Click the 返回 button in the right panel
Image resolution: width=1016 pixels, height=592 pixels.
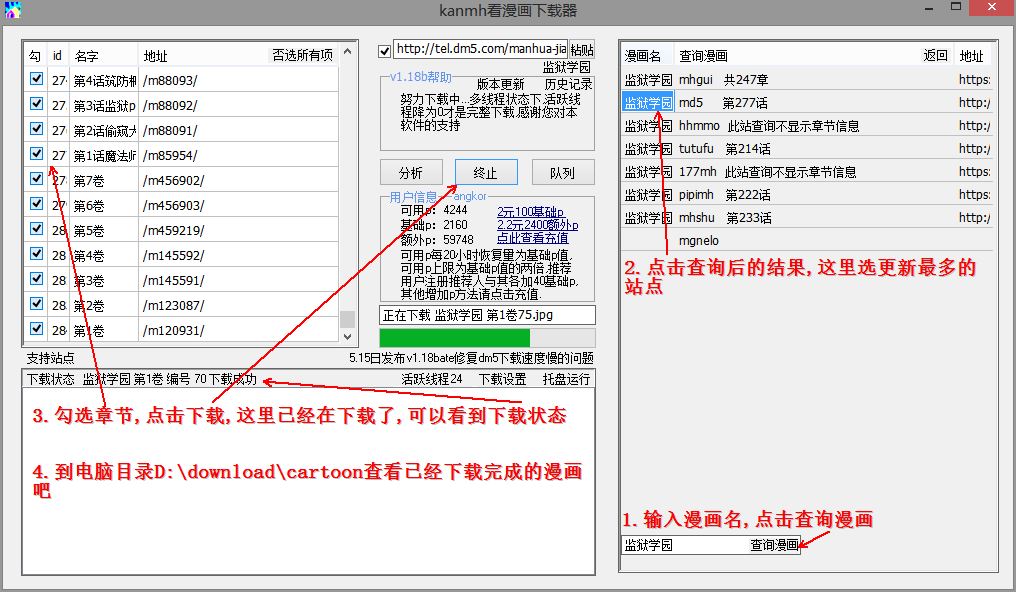point(934,56)
